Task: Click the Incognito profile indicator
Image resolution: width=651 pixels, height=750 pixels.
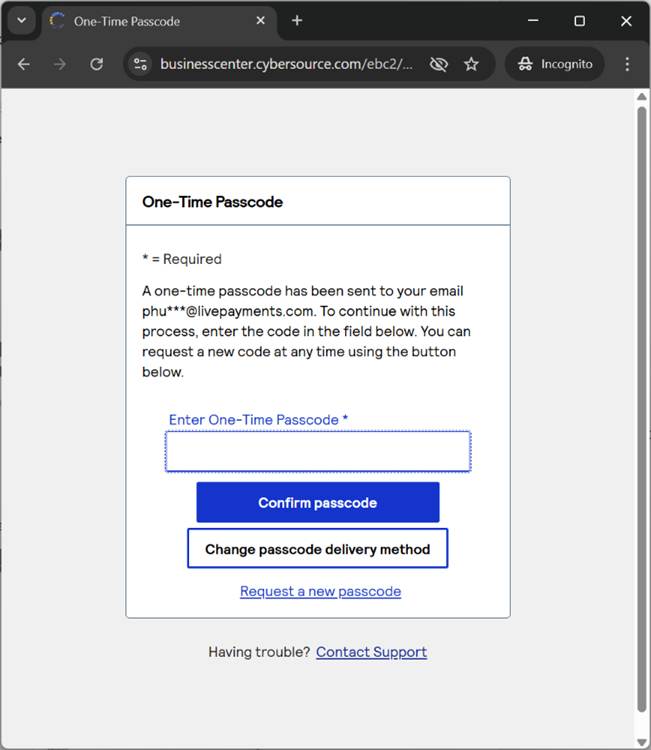Action: 555,64
